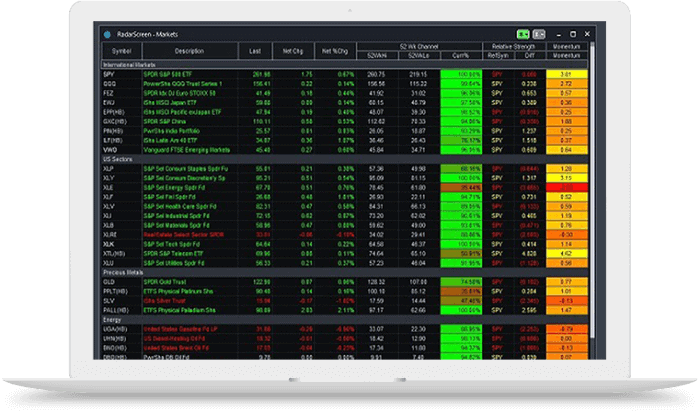Select the EWJ symbol cell
The width and height of the screenshot is (700, 413).
coord(121,102)
